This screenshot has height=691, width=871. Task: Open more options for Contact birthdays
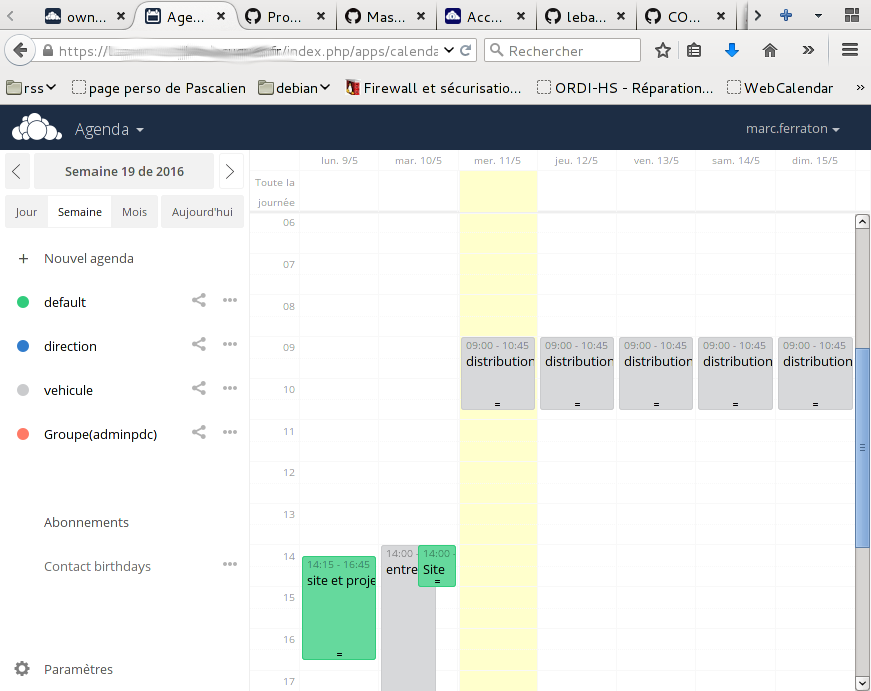[x=230, y=565]
